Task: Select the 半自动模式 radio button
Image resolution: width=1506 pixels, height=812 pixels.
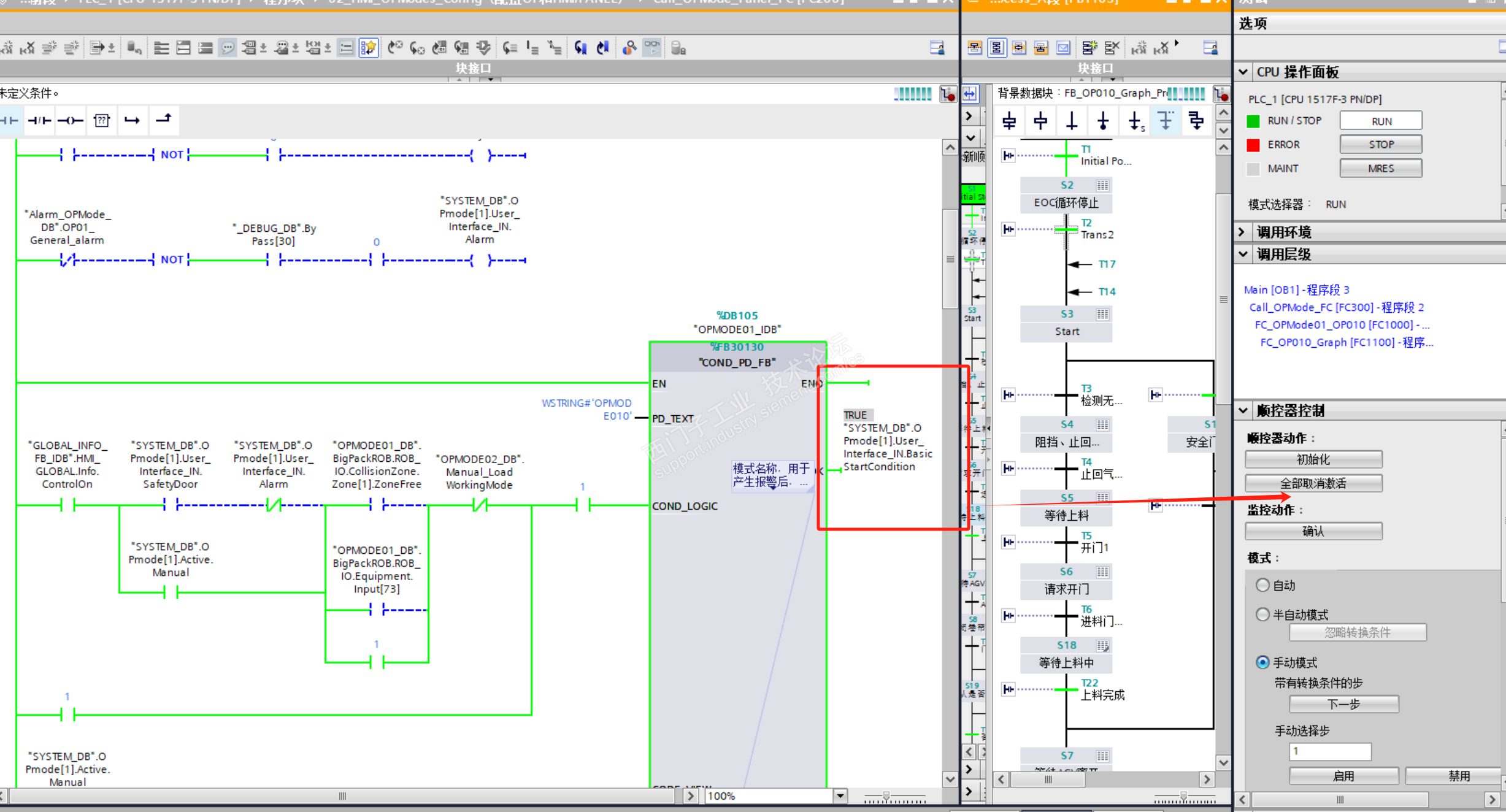Action: tap(1262, 615)
